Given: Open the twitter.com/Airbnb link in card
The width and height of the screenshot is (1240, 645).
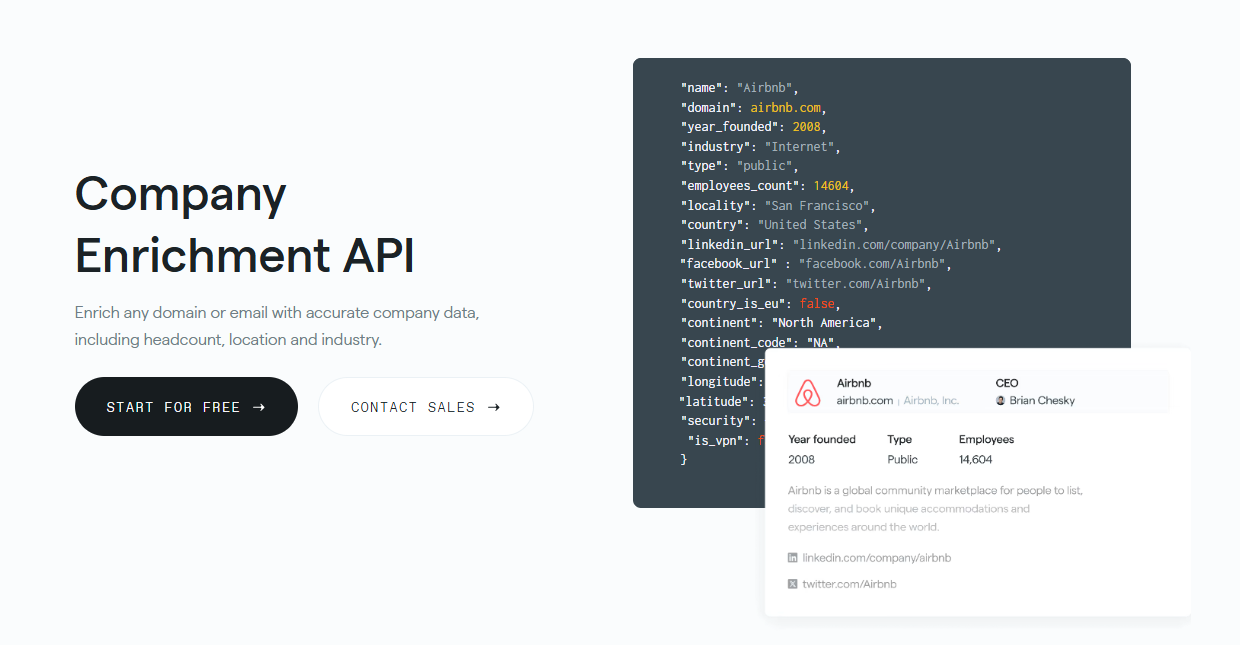Looking at the screenshot, I should pos(849,584).
